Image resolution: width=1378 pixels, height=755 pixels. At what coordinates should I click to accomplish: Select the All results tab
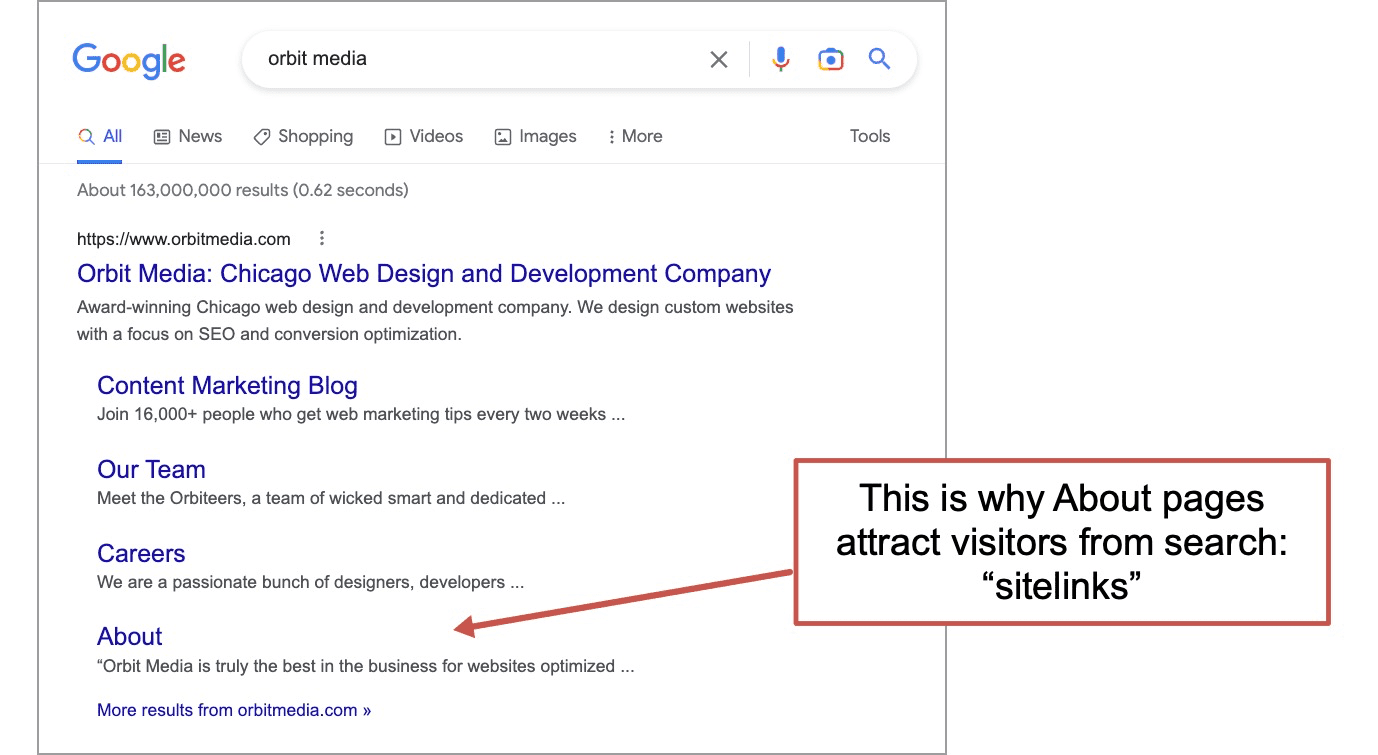pos(100,136)
